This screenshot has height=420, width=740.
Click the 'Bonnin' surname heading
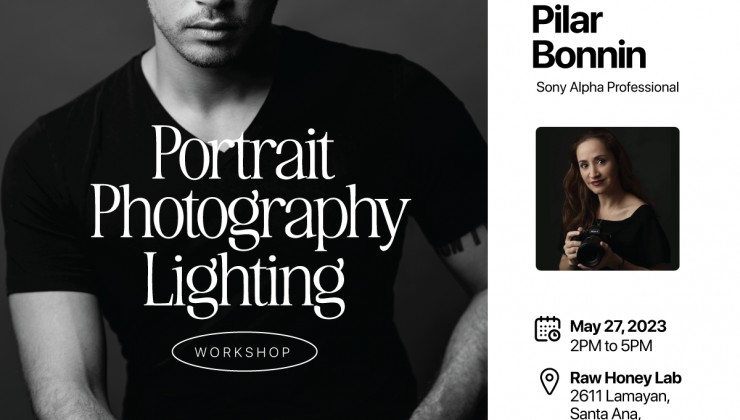(x=589, y=54)
